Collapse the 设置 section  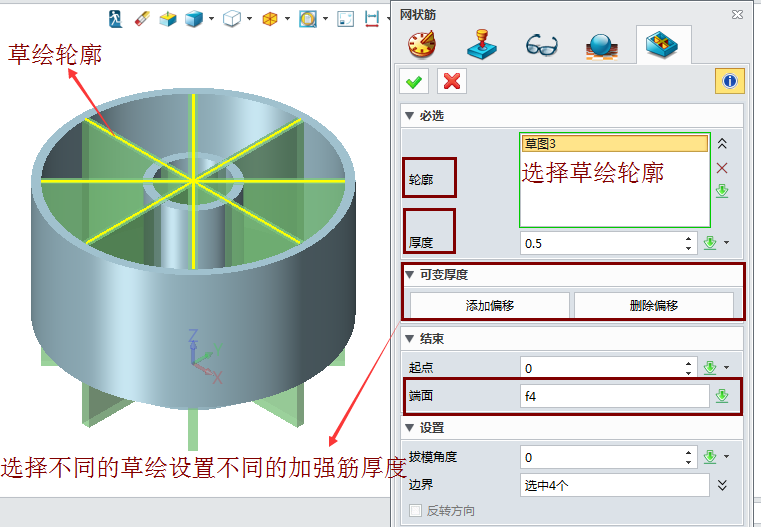click(x=409, y=427)
